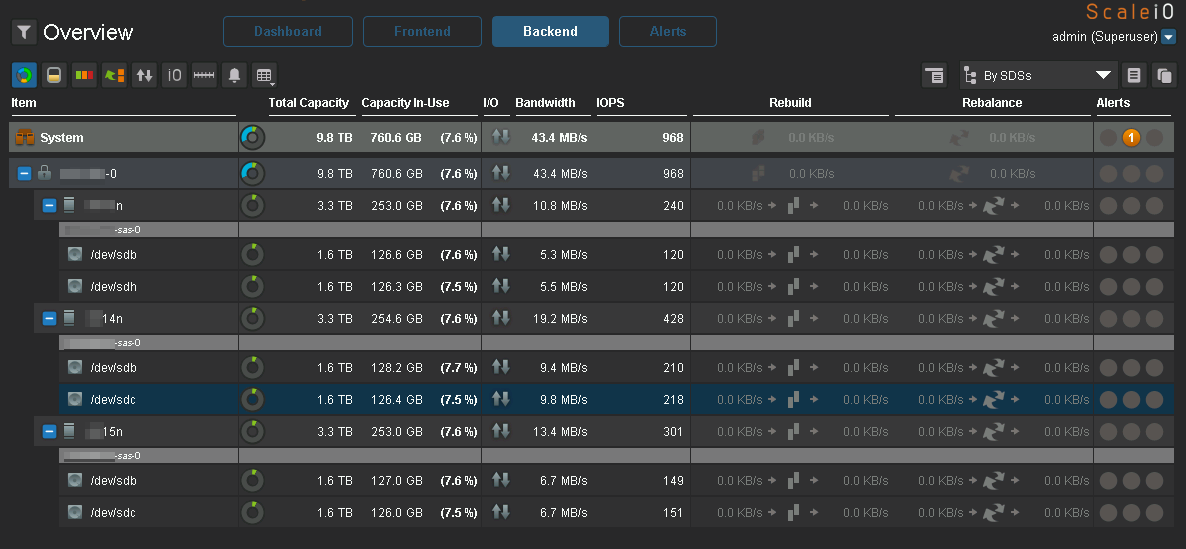Collapse the 15n SDS node
The width and height of the screenshot is (1186, 549).
pos(49,432)
